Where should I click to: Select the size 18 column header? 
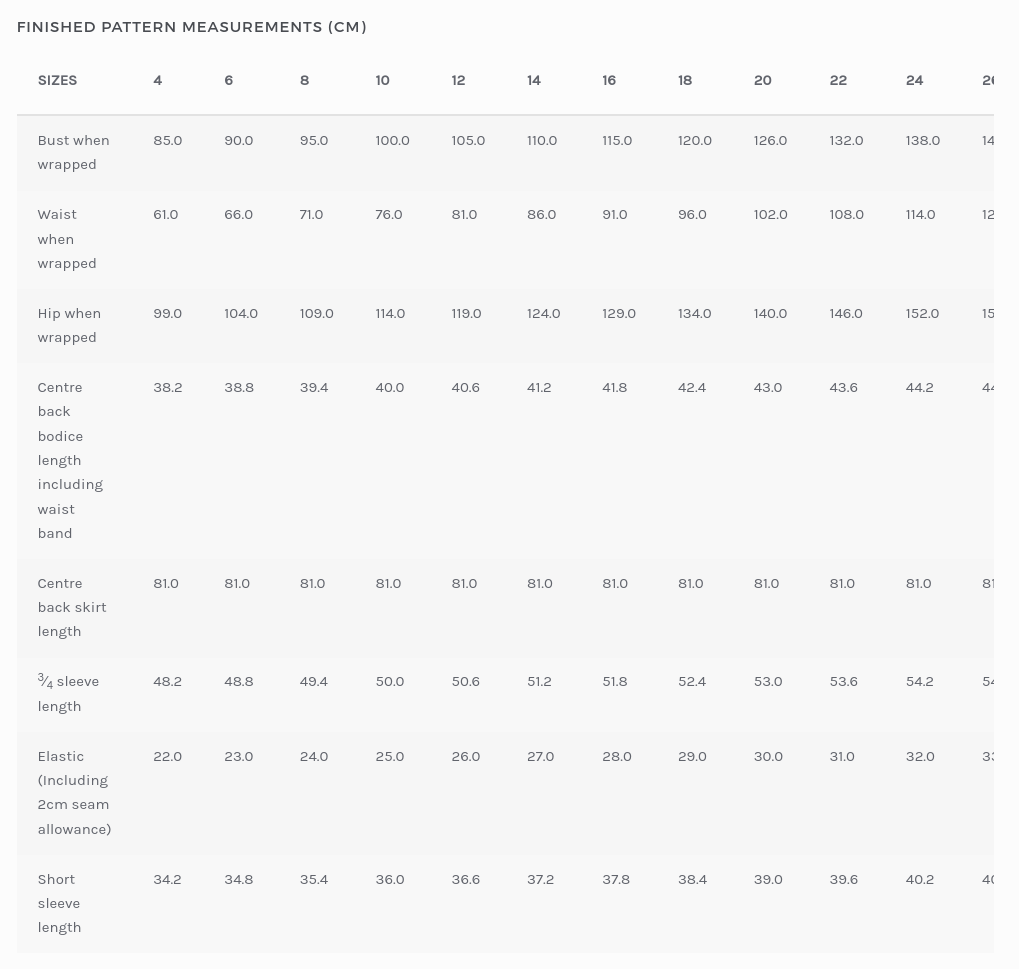point(685,80)
